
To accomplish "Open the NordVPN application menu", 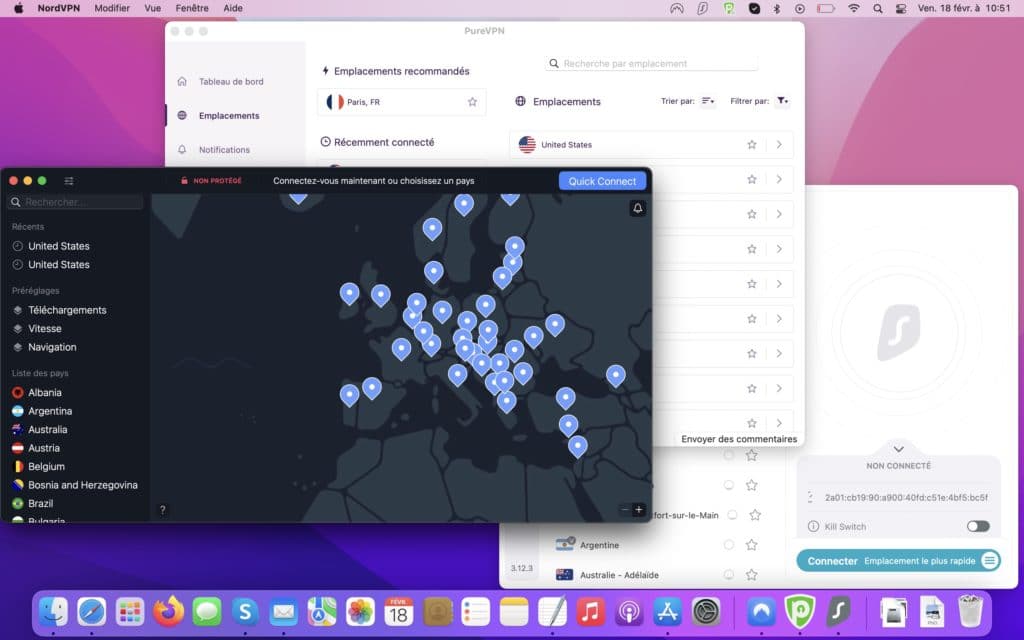I will click(59, 8).
